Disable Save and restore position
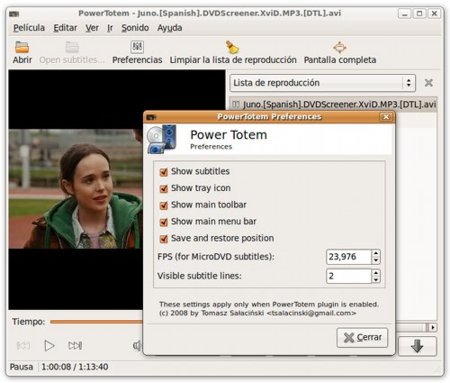Viewport: 450px width, 383px height. coord(164,239)
